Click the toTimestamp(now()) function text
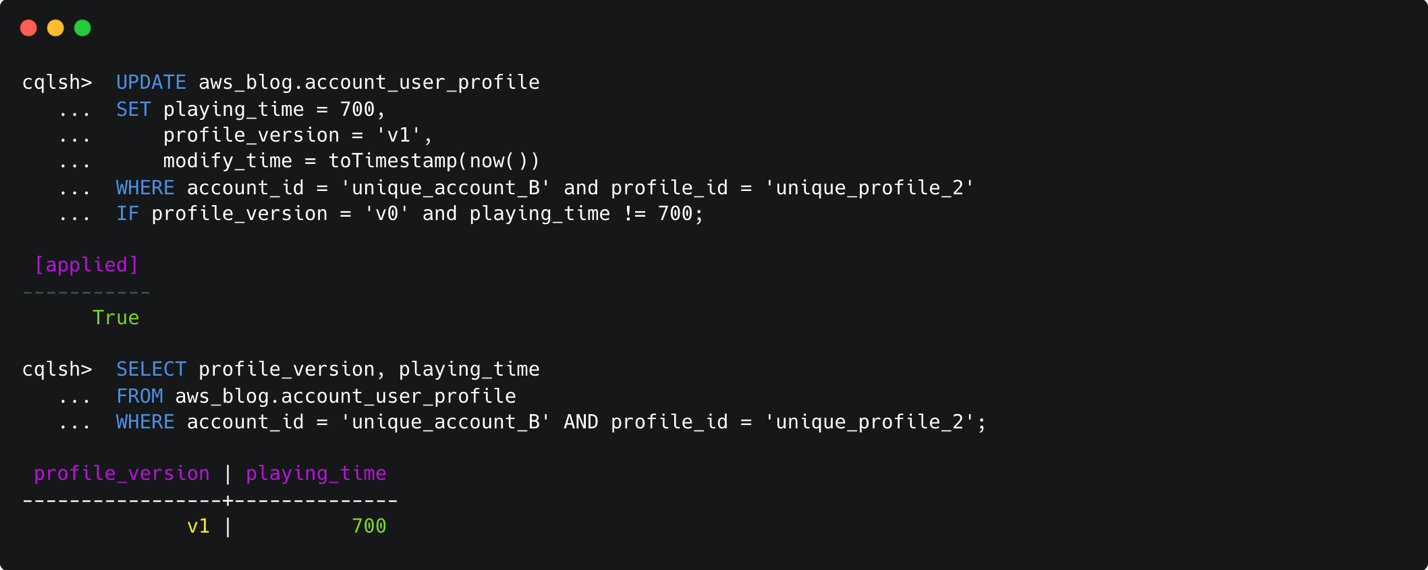The width and height of the screenshot is (1428, 570). (434, 161)
